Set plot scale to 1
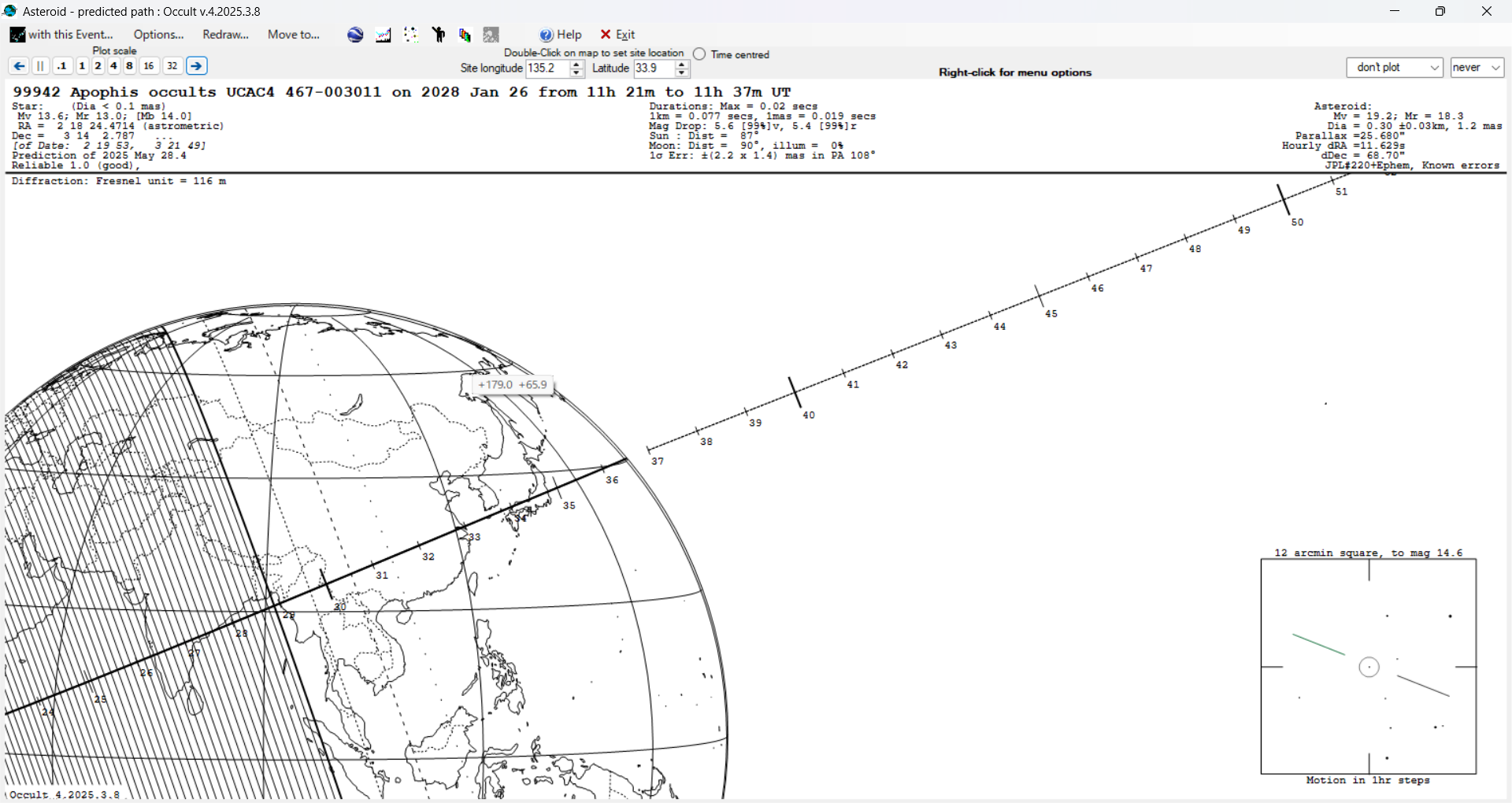1512x803 pixels. [x=82, y=66]
